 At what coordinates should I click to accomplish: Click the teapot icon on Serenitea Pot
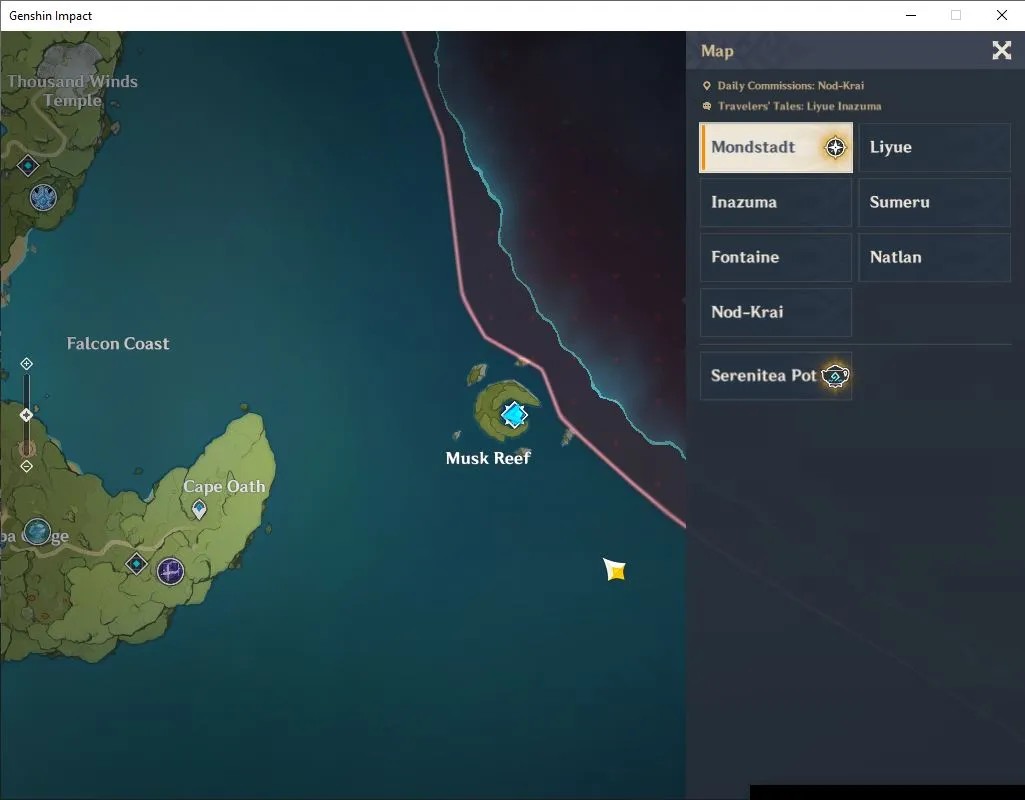click(x=835, y=376)
